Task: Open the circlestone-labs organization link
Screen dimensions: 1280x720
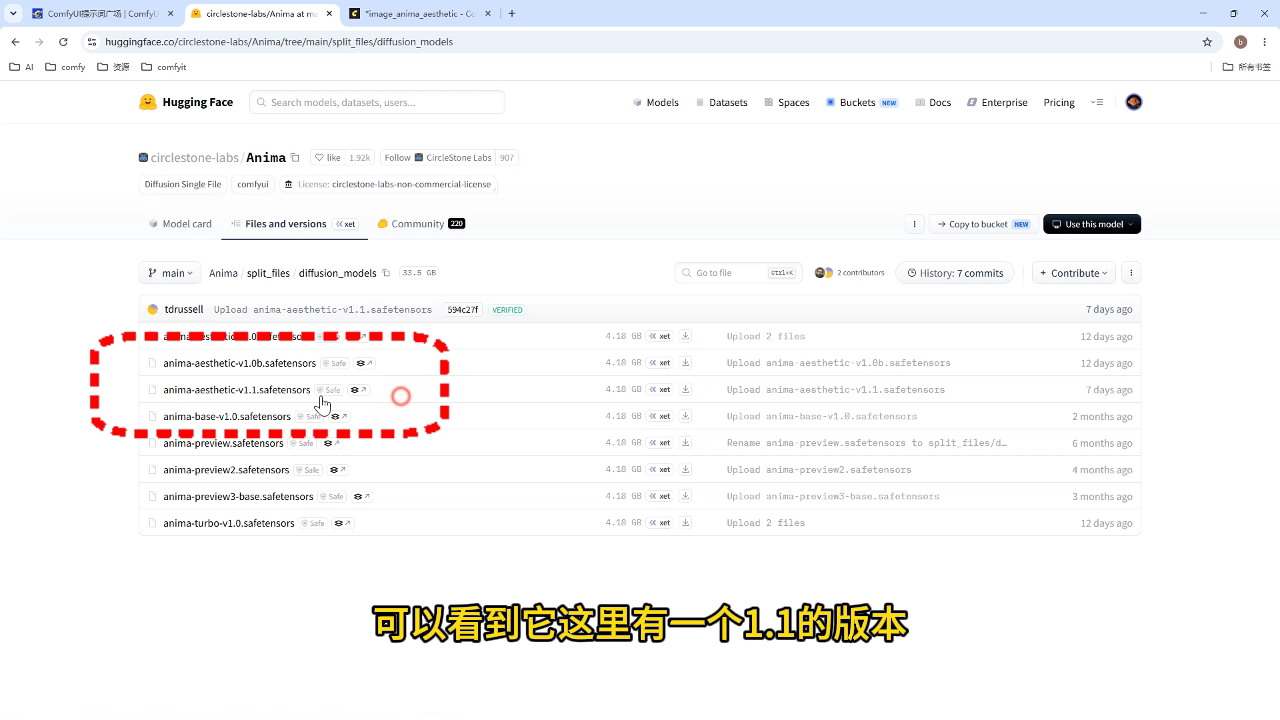Action: 194,158
